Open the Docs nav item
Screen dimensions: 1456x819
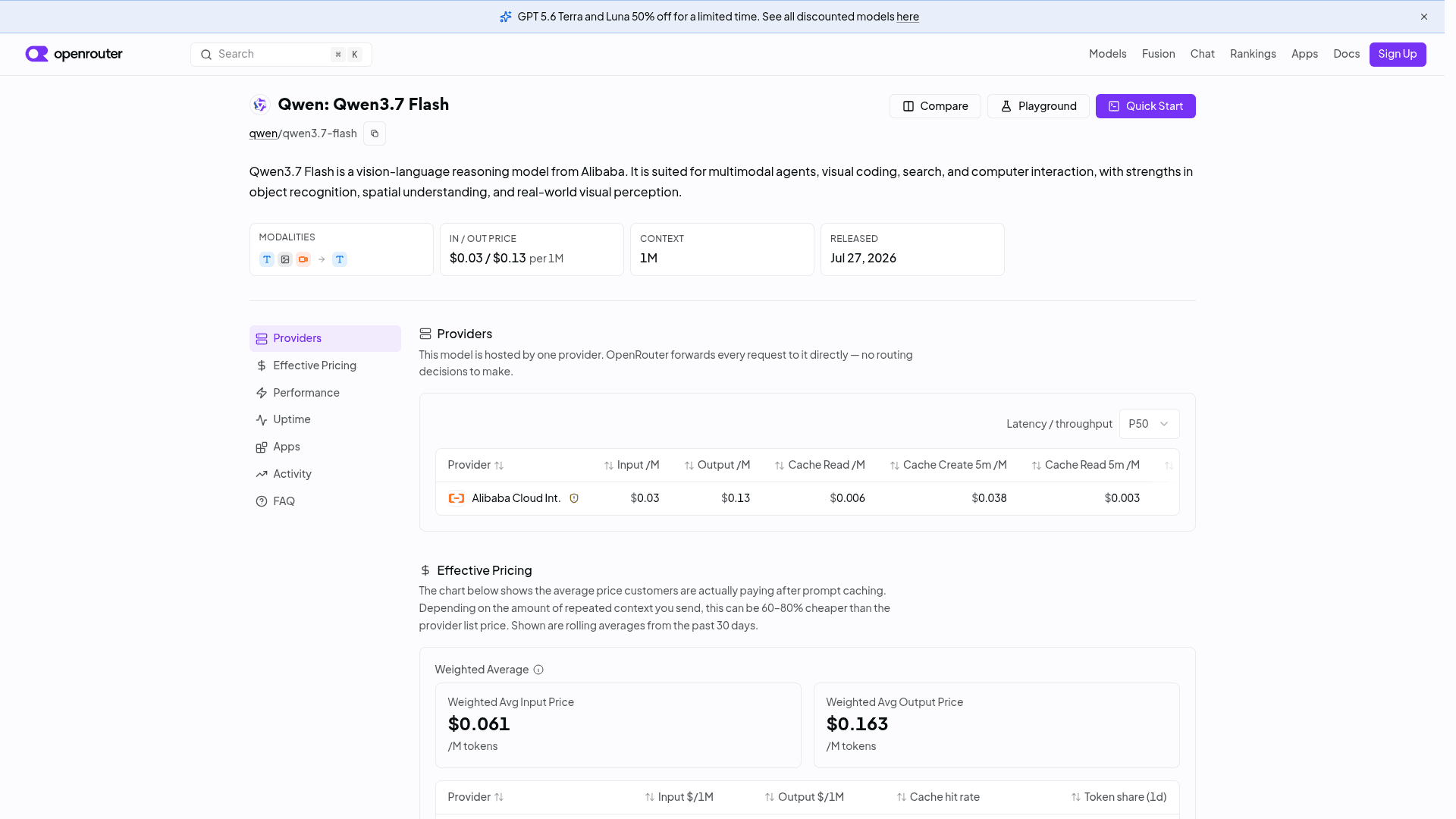(x=1346, y=54)
